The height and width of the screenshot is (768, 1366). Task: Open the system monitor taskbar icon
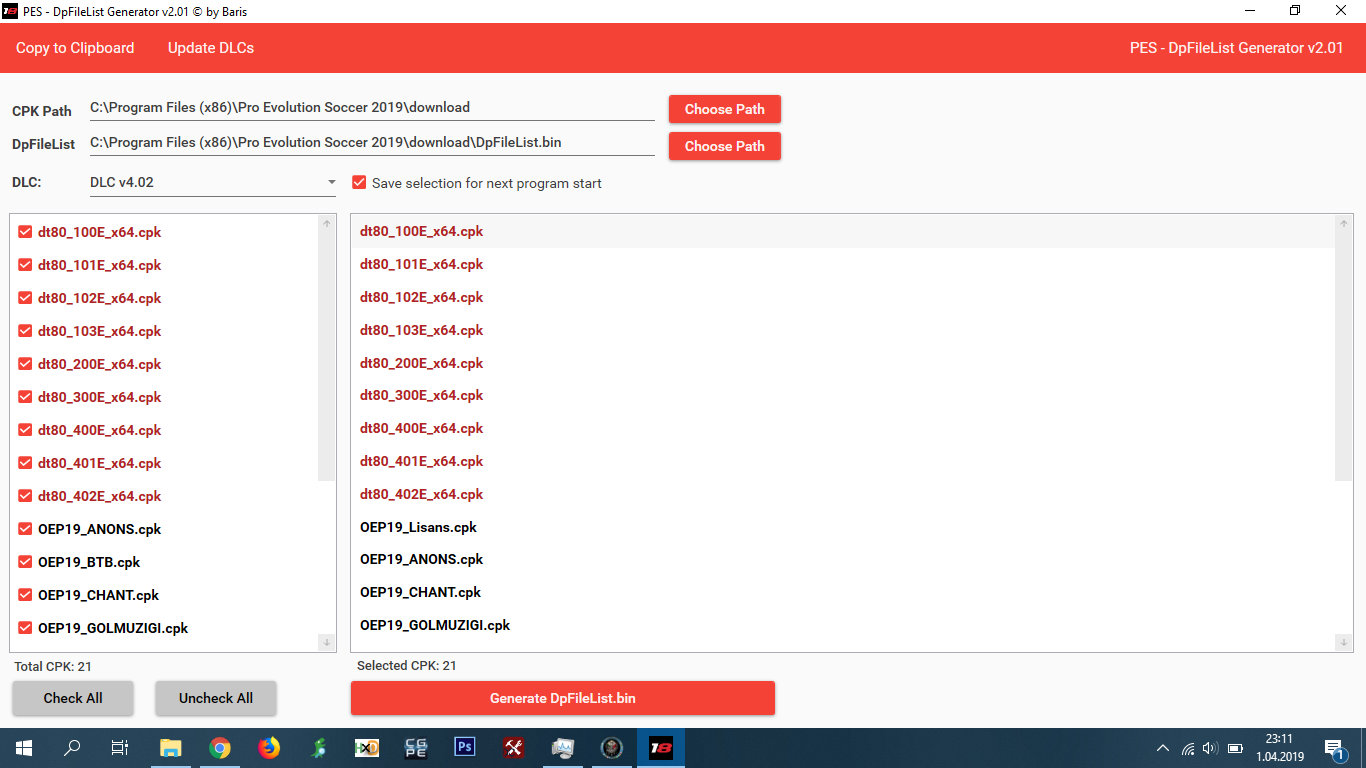(x=563, y=747)
